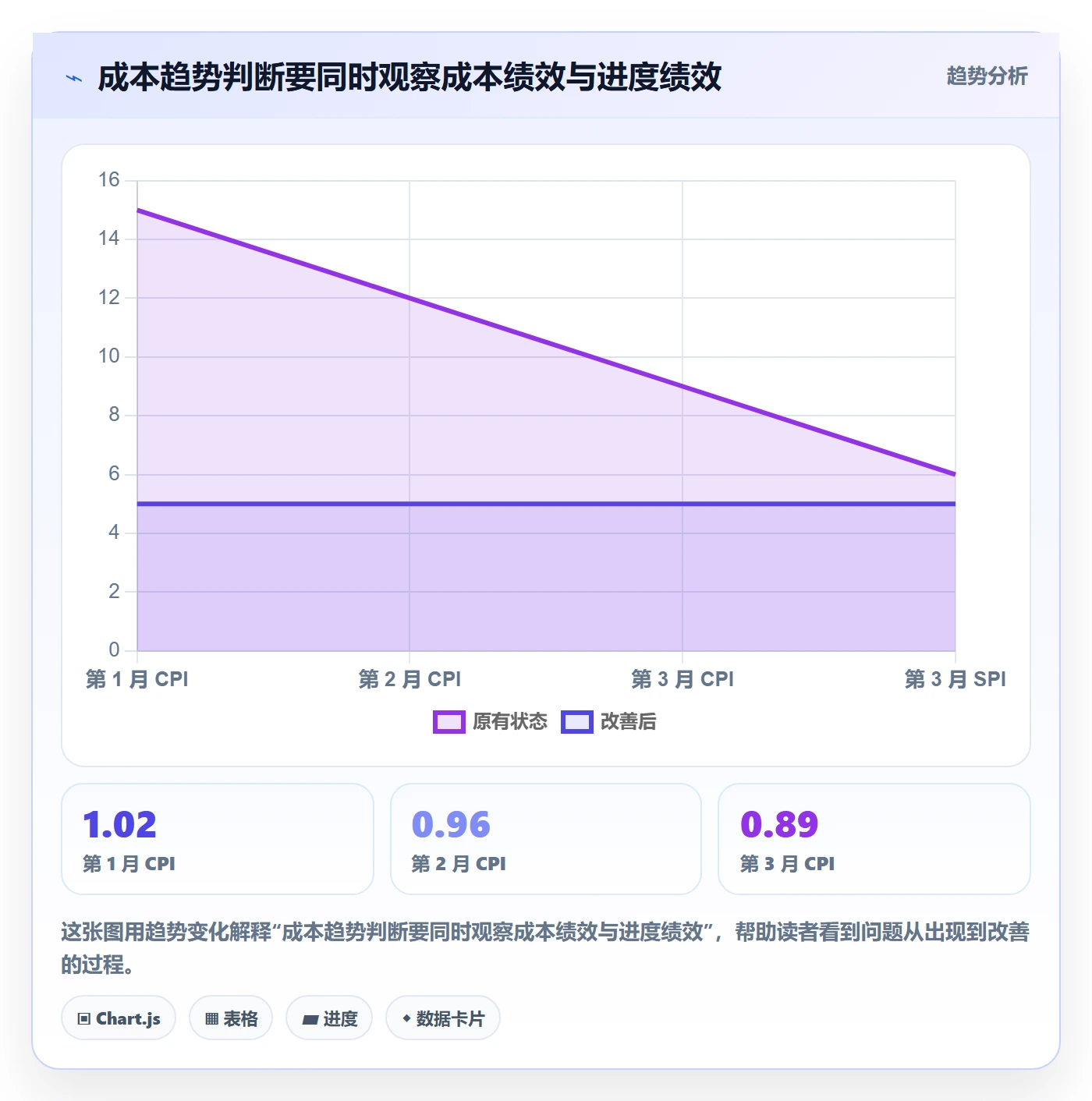Select the Chart.js tag chip
The height and width of the screenshot is (1101, 1092).
point(119,1018)
